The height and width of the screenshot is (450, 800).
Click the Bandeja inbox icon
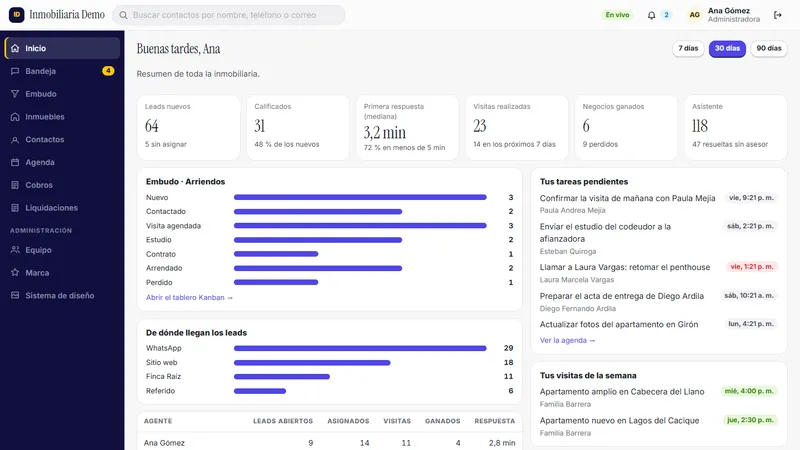[15, 71]
